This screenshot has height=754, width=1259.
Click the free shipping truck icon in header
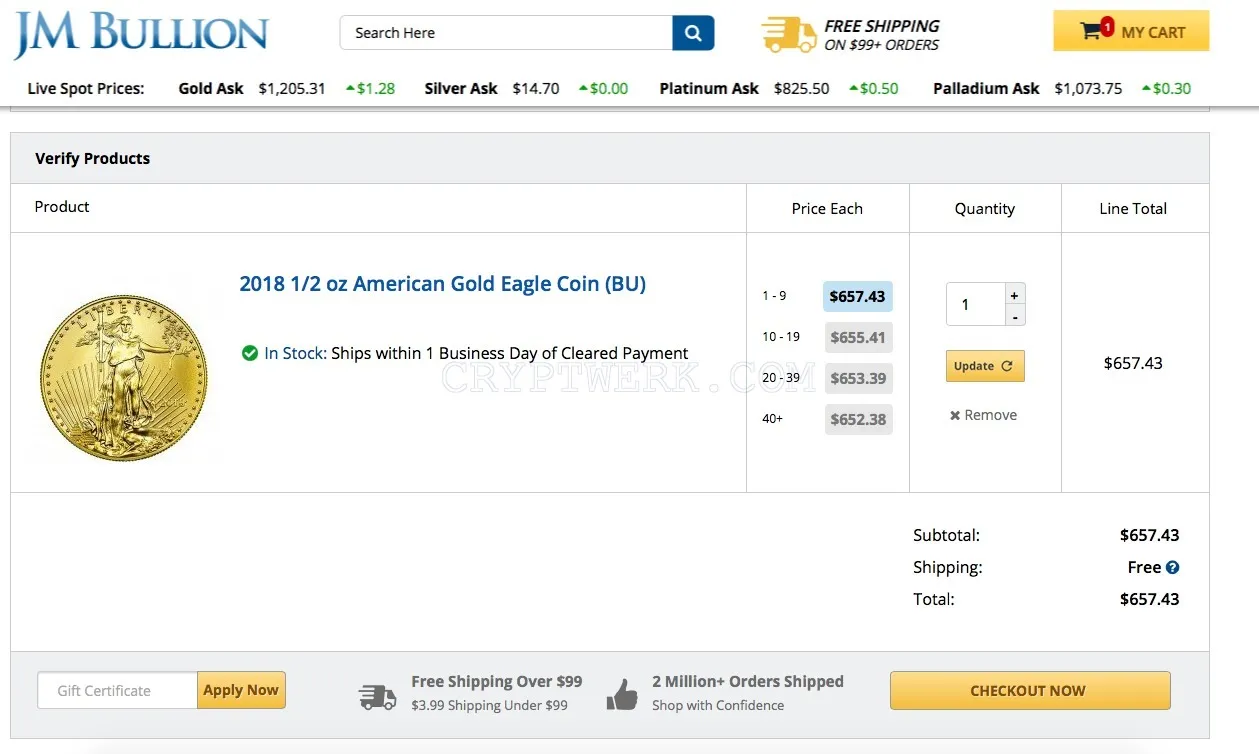coord(789,34)
